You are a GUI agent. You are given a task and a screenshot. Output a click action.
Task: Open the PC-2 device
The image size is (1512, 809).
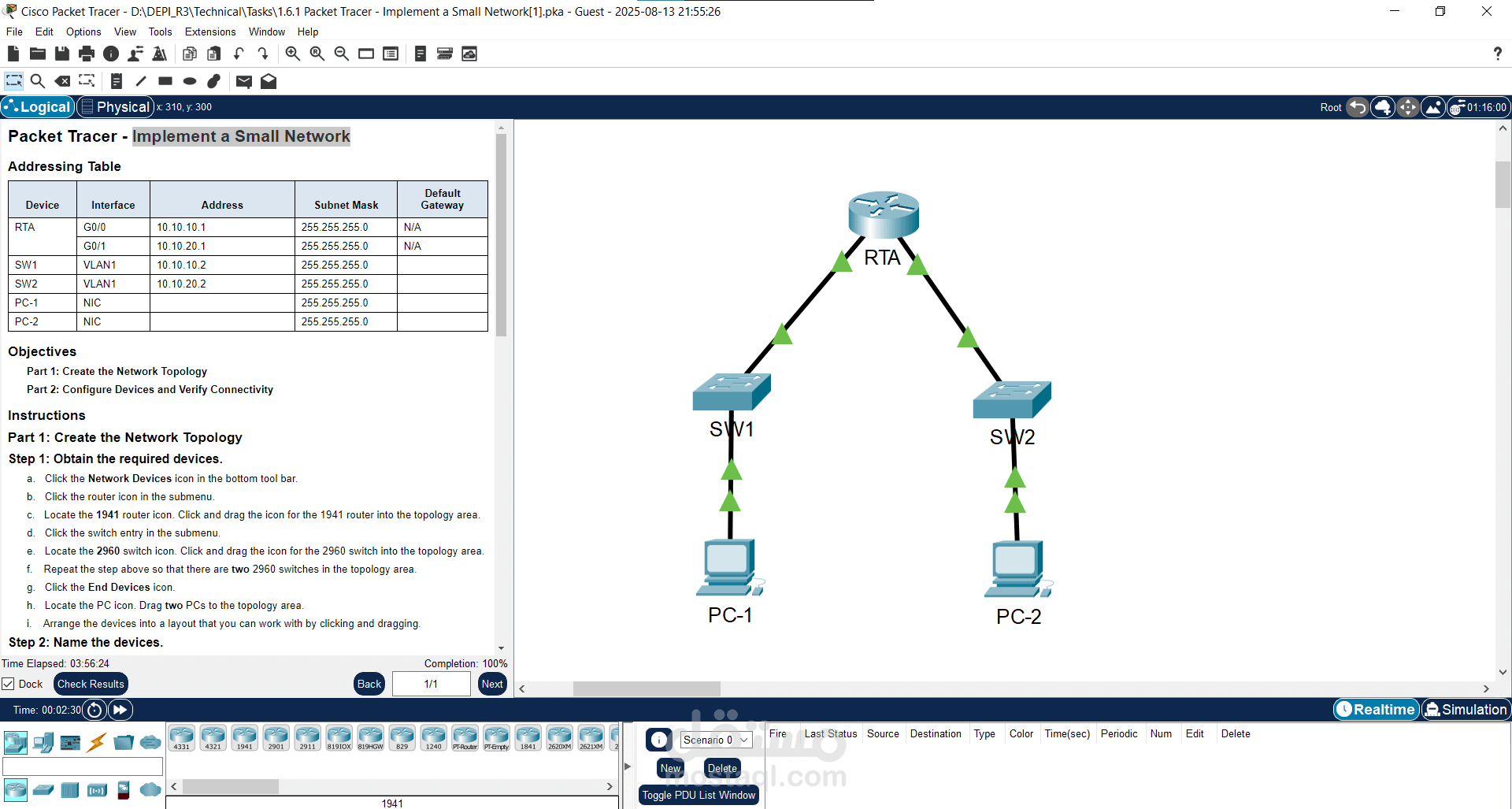click(1018, 569)
